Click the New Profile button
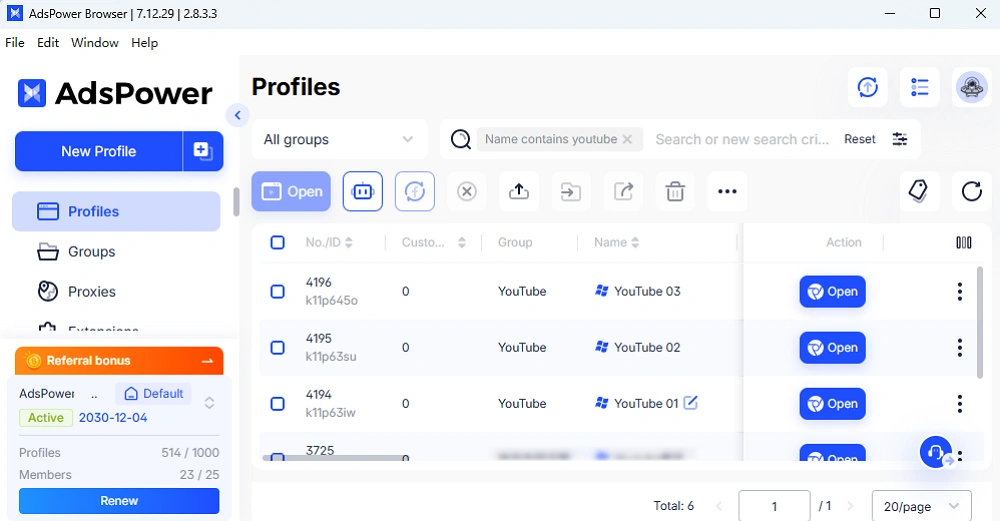The height and width of the screenshot is (521, 1000). point(99,151)
